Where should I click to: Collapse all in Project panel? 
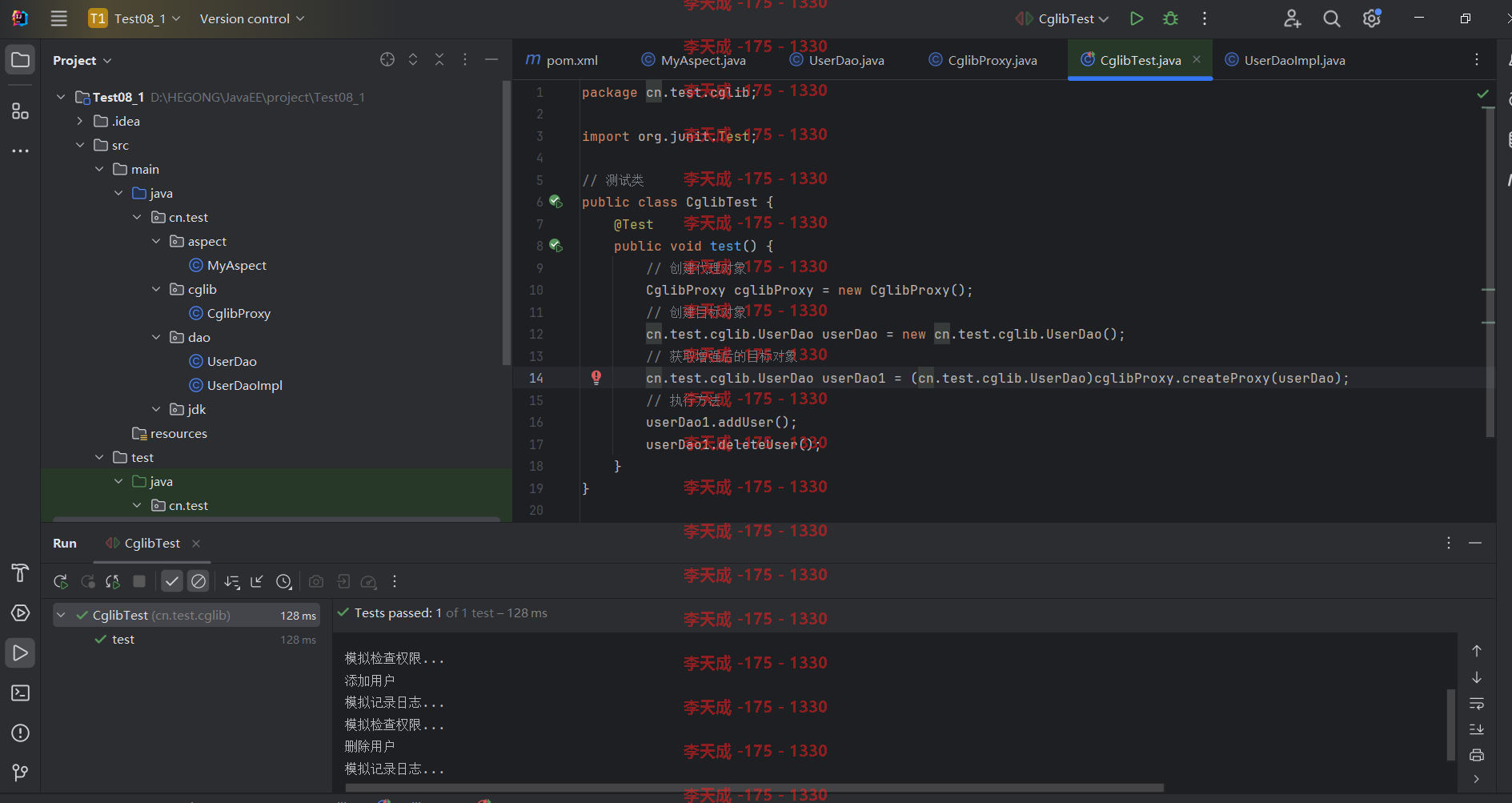439,60
